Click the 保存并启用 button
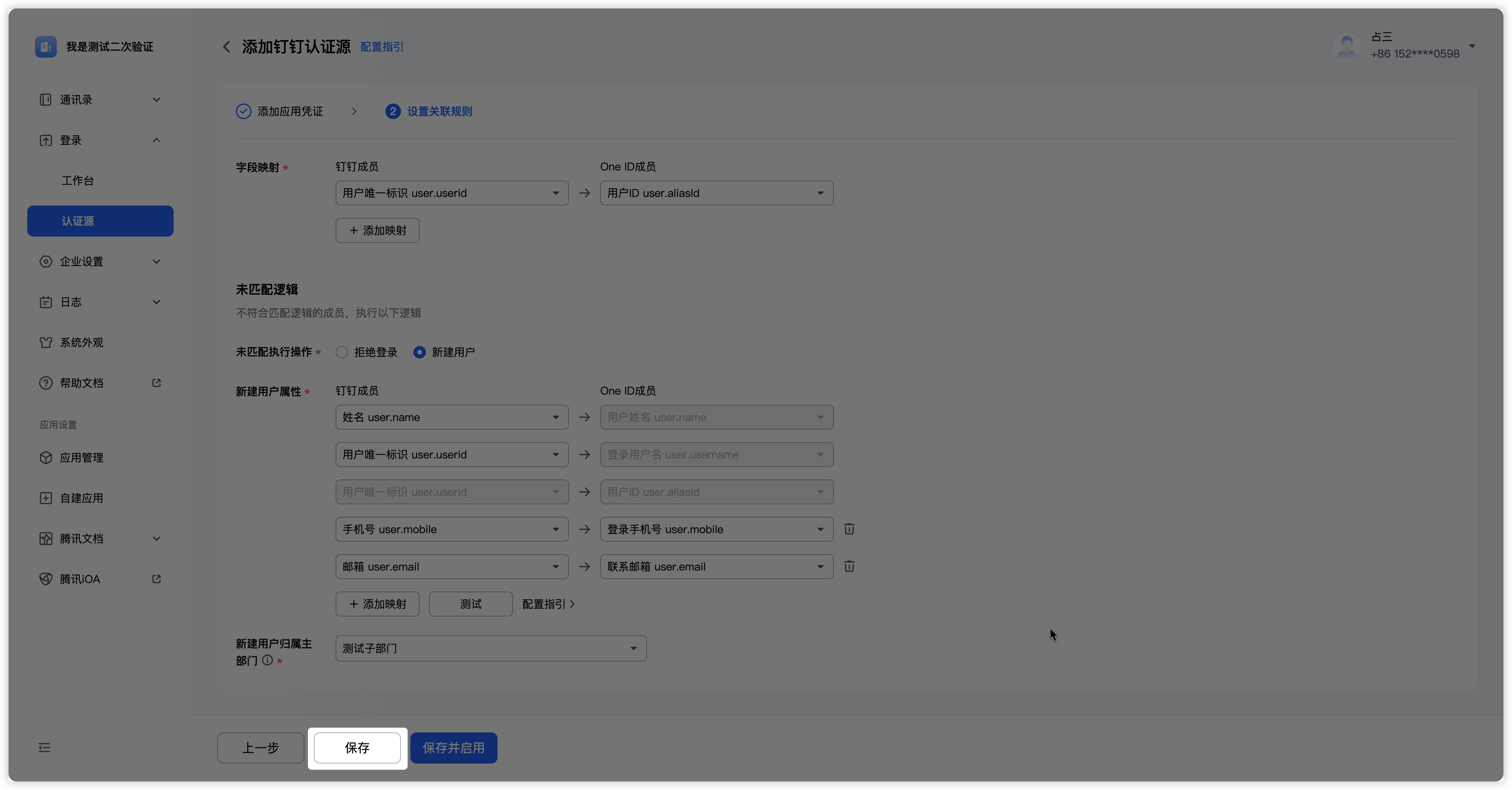Image resolution: width=1512 pixels, height=790 pixels. click(x=453, y=748)
